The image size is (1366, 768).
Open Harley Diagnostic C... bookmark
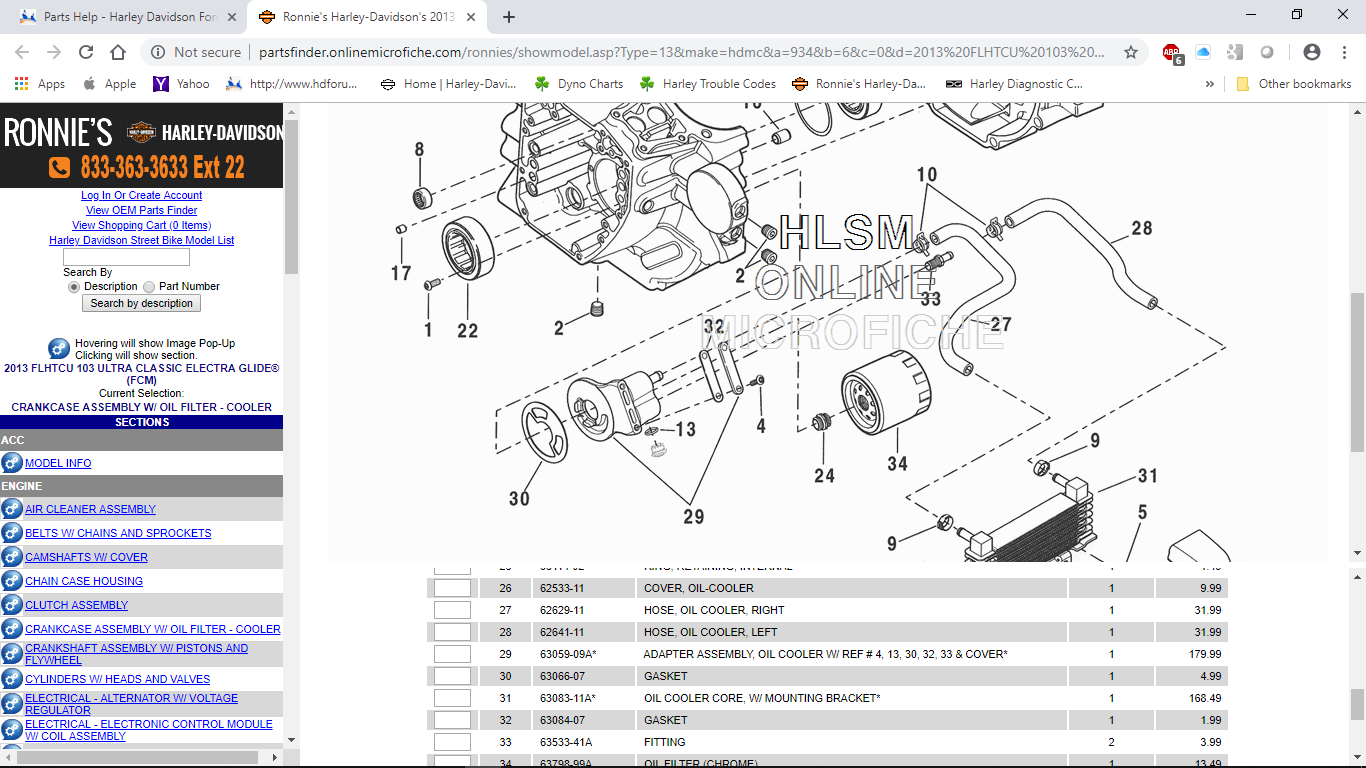point(1014,84)
